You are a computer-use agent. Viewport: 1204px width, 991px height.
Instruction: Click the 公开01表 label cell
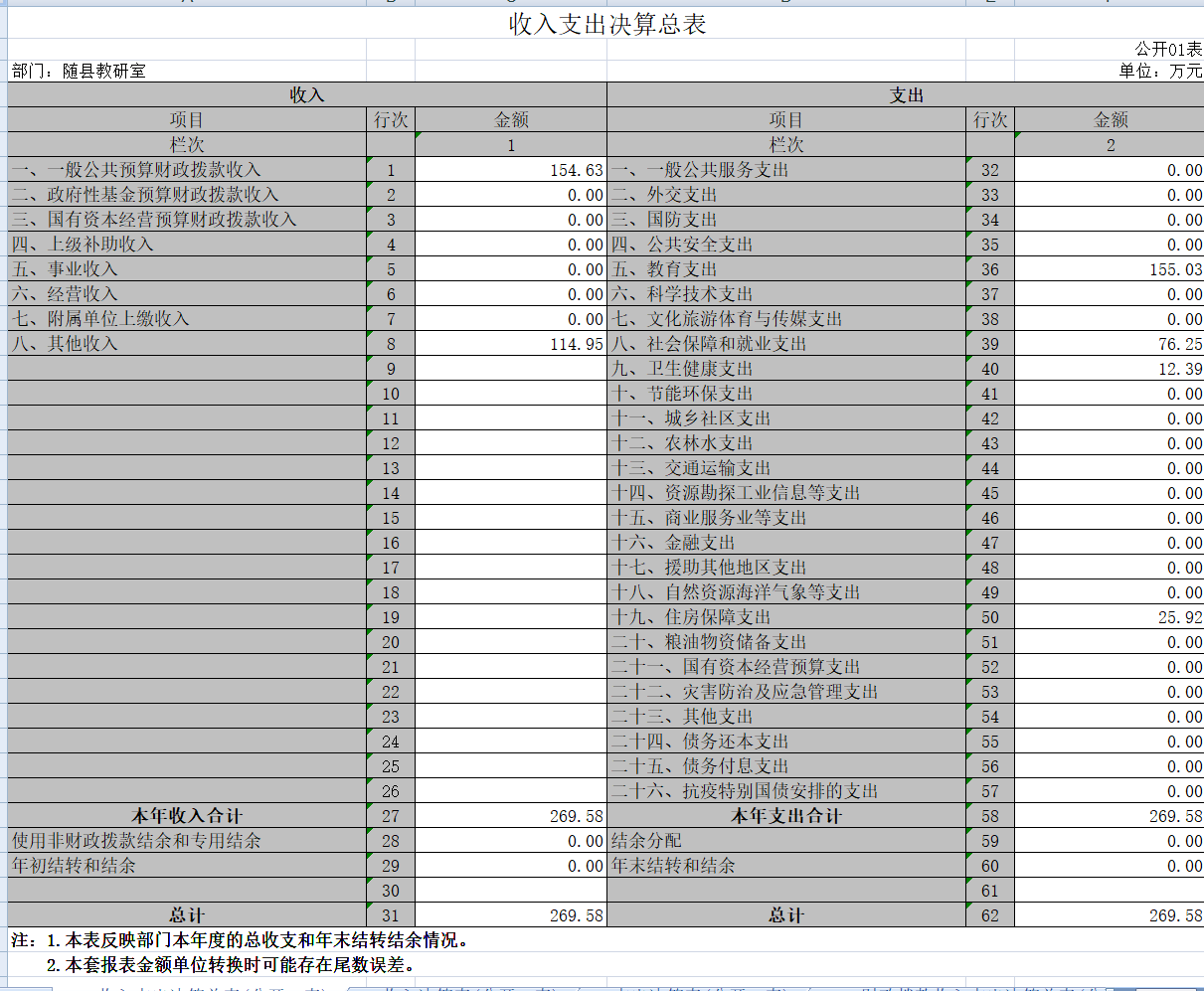point(1110,49)
